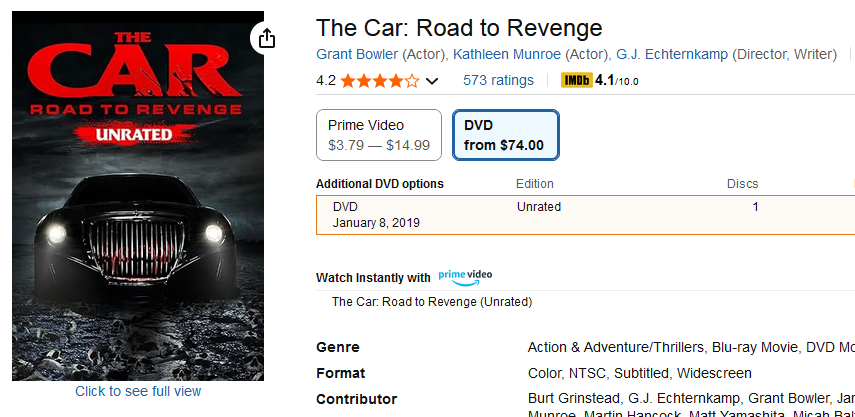
Task: Select the Unrated DVD edition row
Action: pyautogui.click(x=585, y=214)
